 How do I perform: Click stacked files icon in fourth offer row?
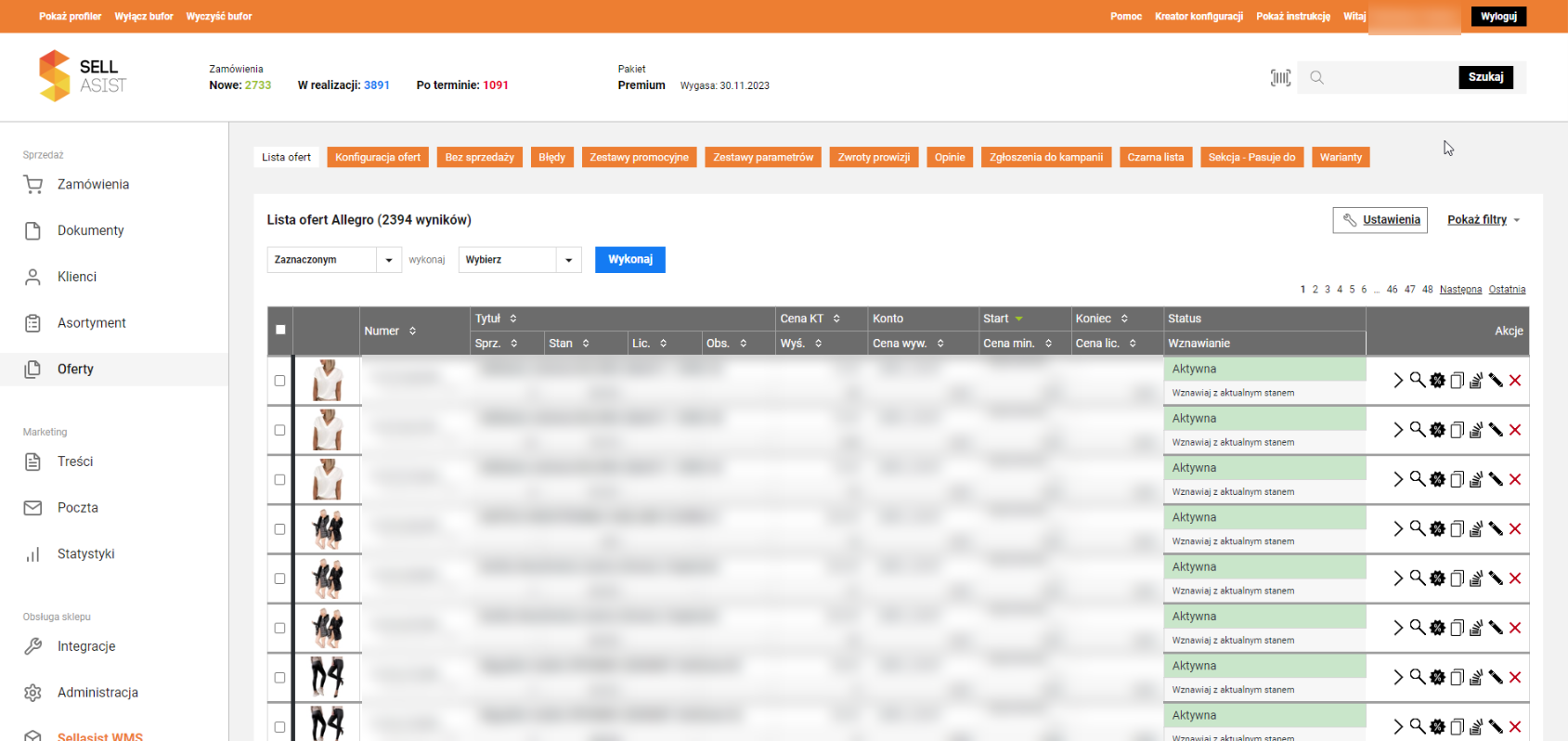click(1476, 528)
